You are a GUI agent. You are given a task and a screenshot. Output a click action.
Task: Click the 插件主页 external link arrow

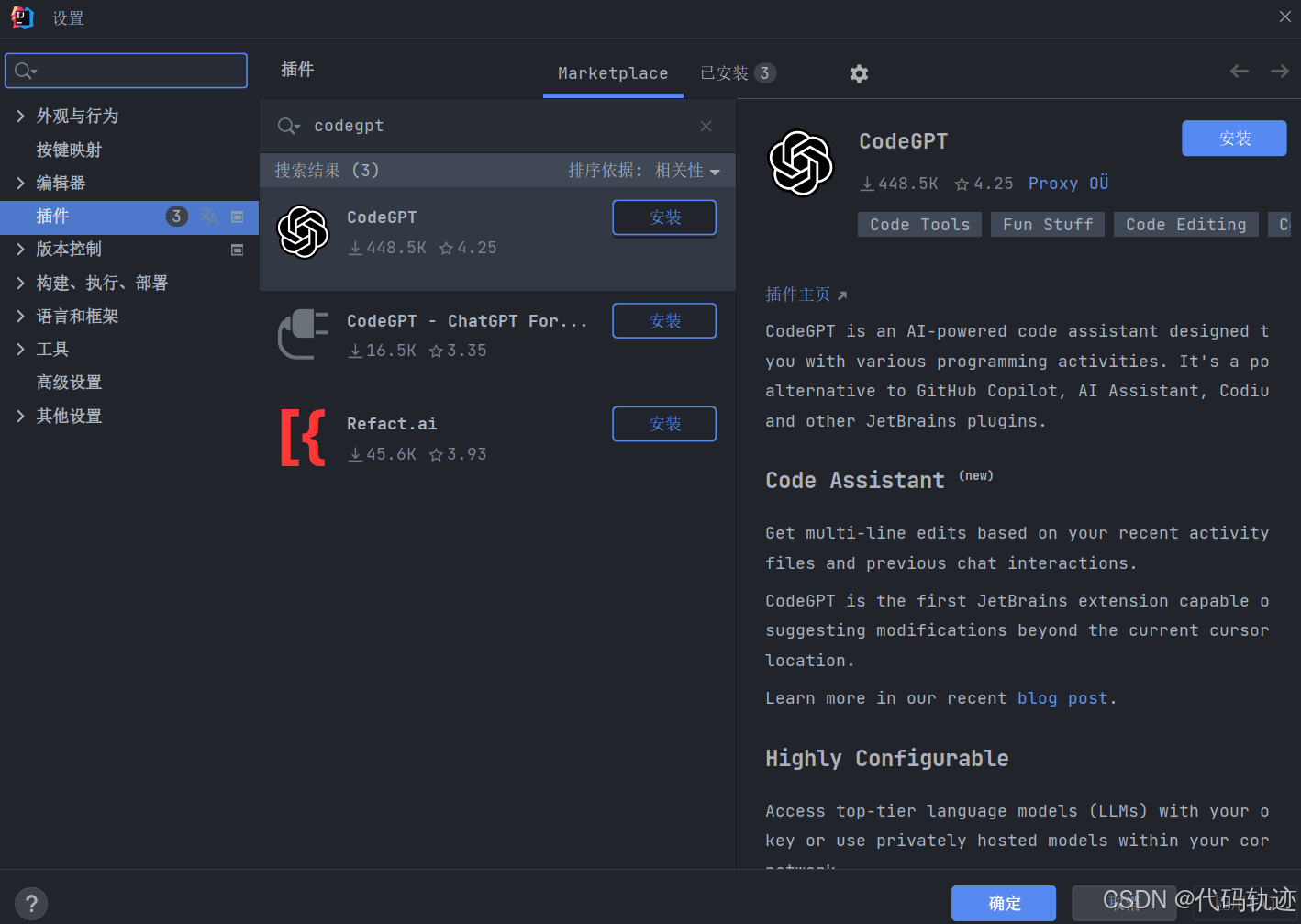pos(842,295)
